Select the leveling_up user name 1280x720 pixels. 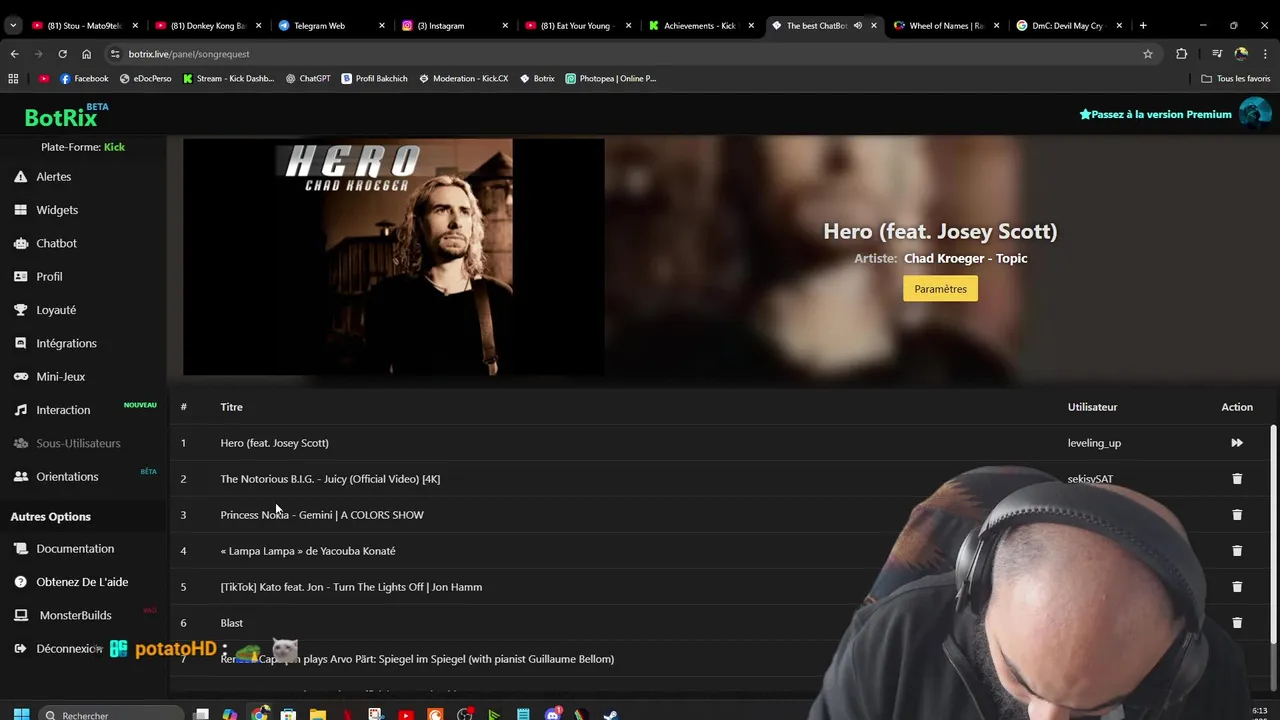coord(1094,443)
